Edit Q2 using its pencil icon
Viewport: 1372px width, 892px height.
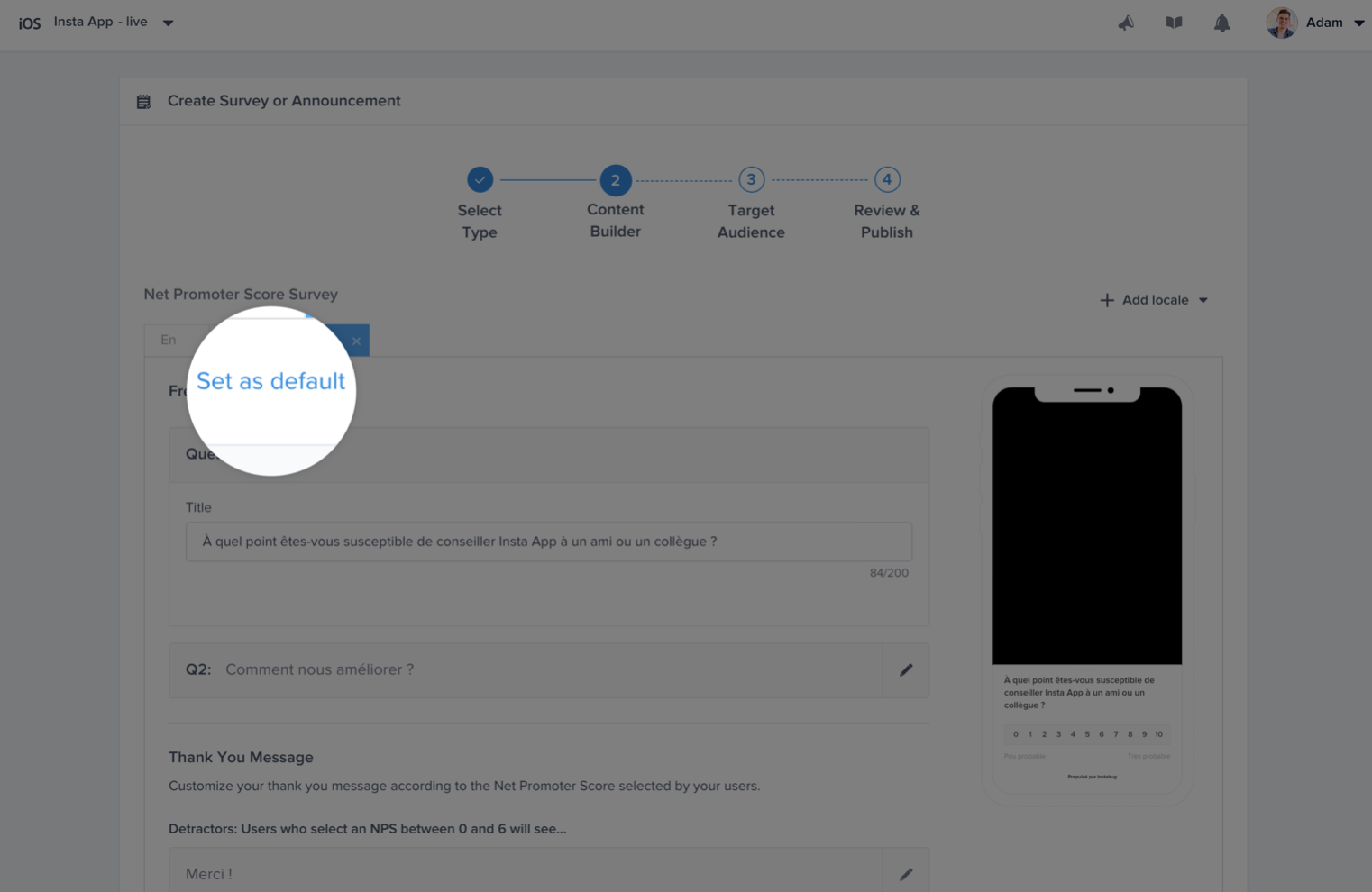click(905, 669)
